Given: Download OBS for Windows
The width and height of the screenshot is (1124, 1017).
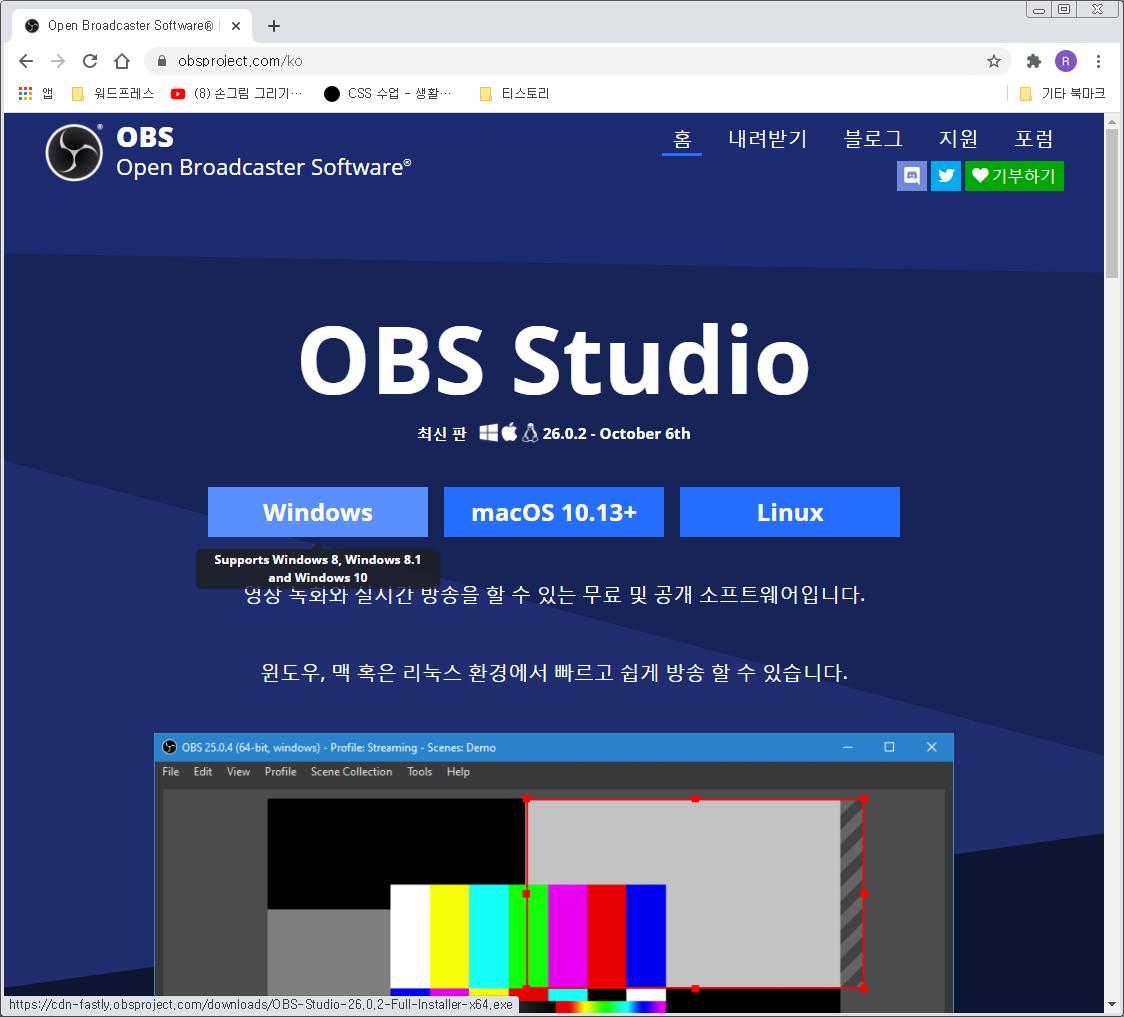Looking at the screenshot, I should pyautogui.click(x=318, y=512).
